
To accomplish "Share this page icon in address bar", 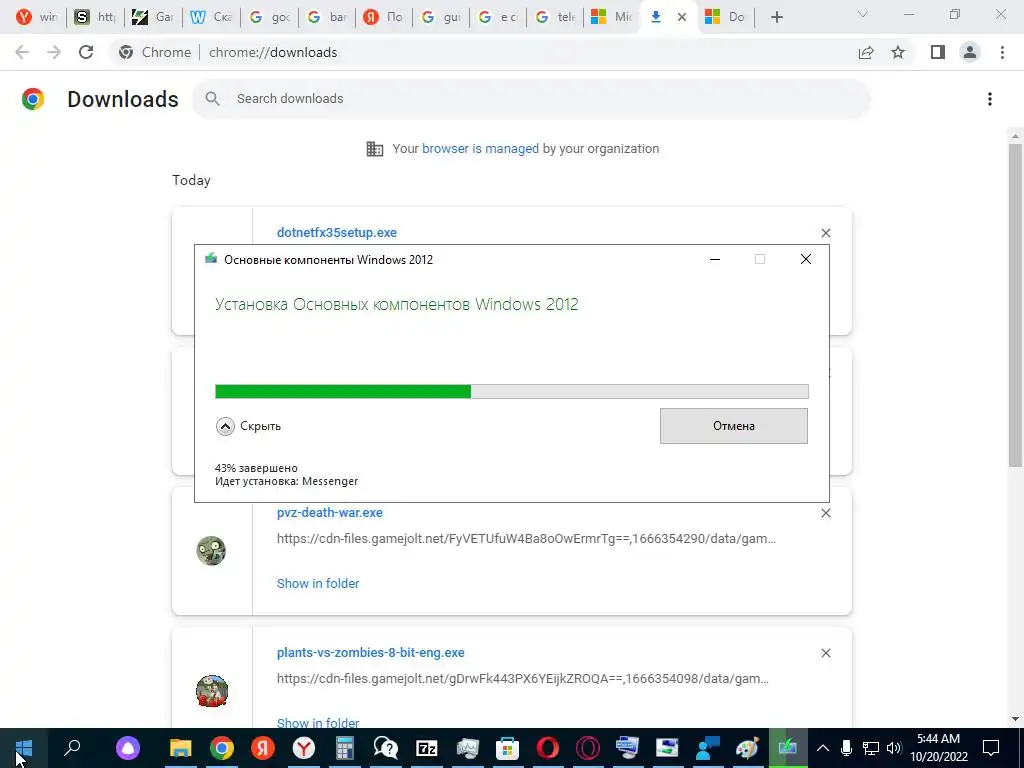I will pos(866,52).
